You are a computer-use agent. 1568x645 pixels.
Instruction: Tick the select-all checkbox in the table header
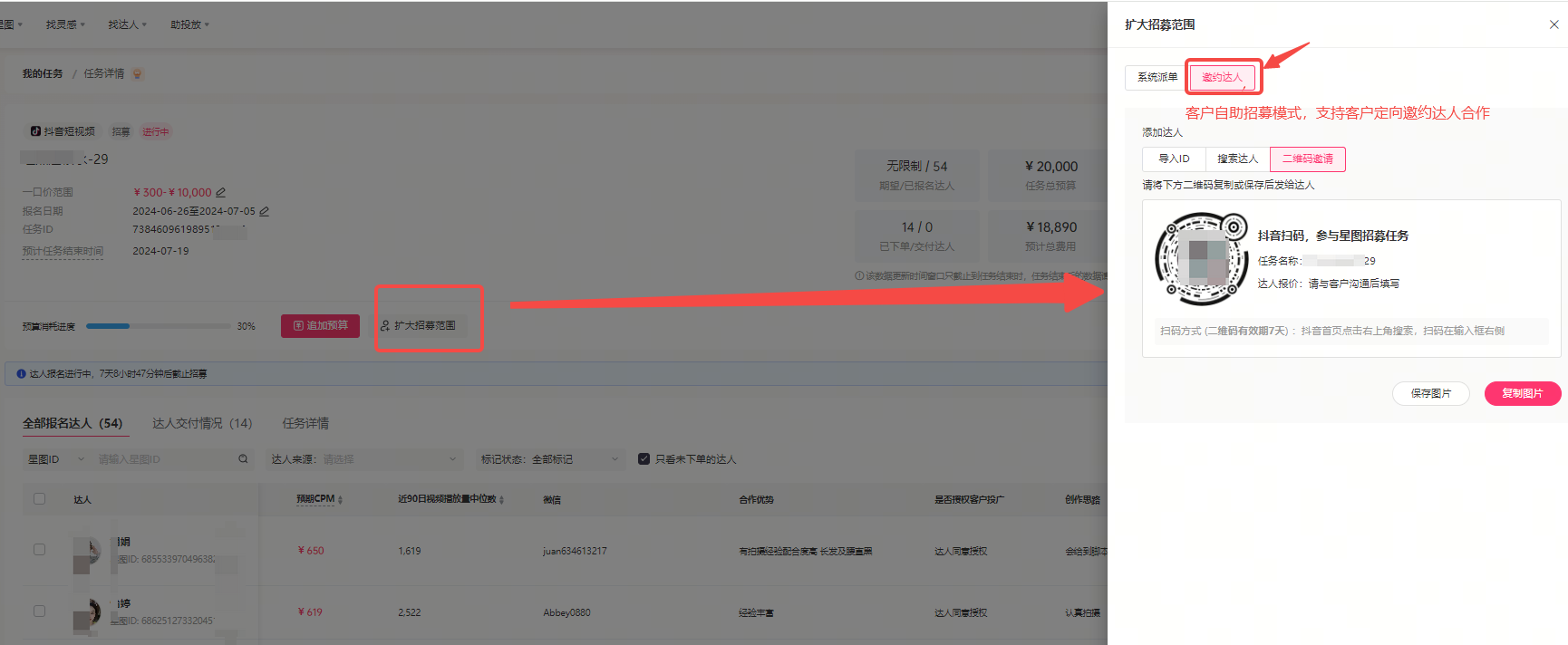pyautogui.click(x=39, y=499)
